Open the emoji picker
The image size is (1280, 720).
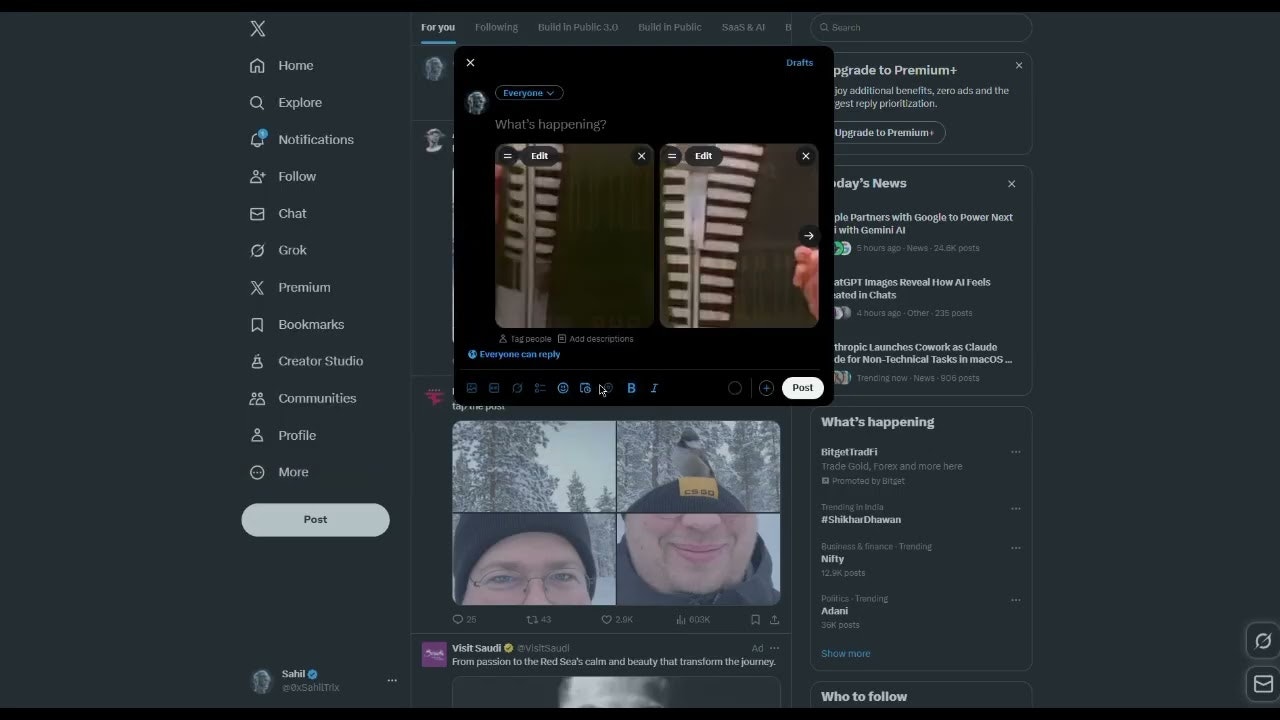tap(563, 388)
